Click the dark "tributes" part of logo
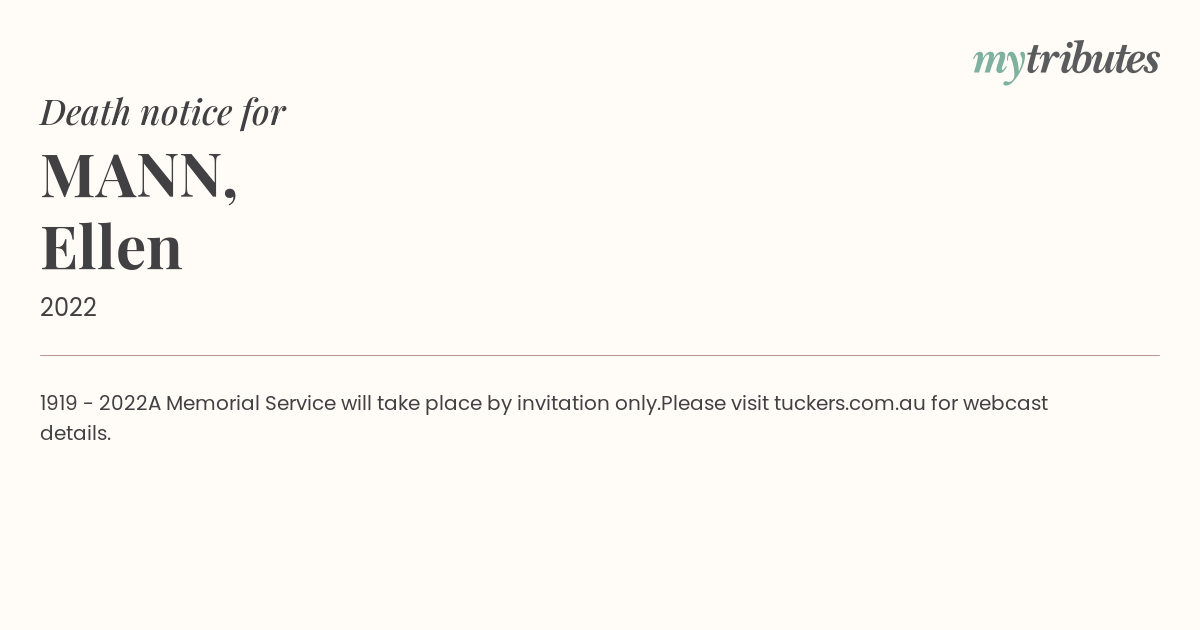 click(1093, 58)
